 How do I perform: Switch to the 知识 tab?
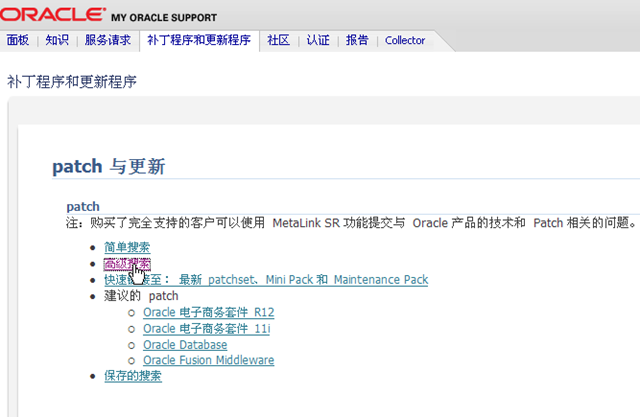(57, 41)
